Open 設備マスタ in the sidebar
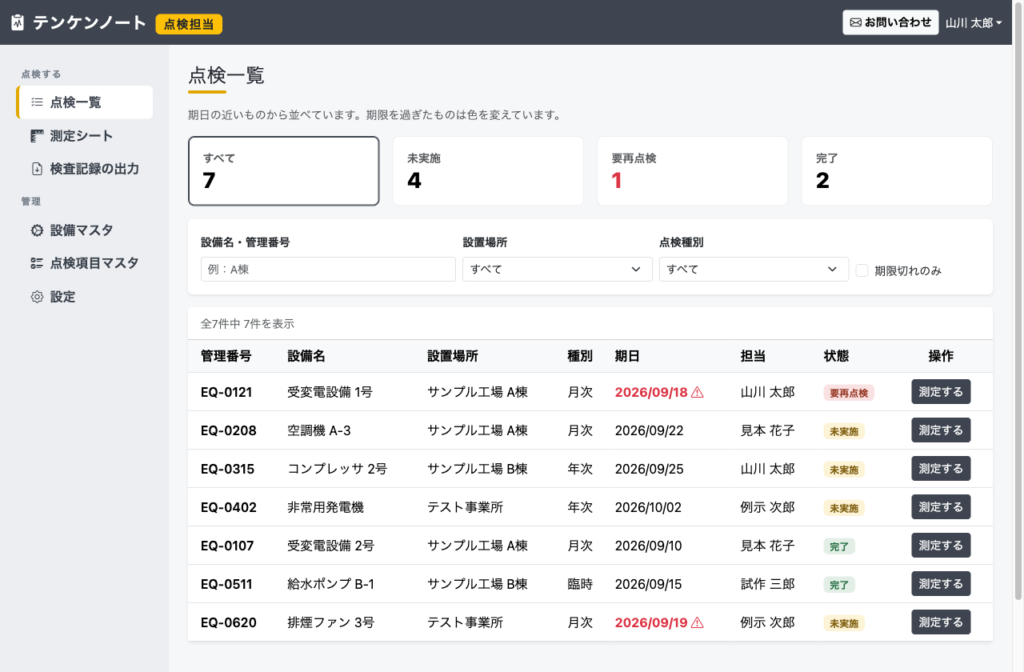Viewport: 1024px width, 672px height. (x=85, y=230)
